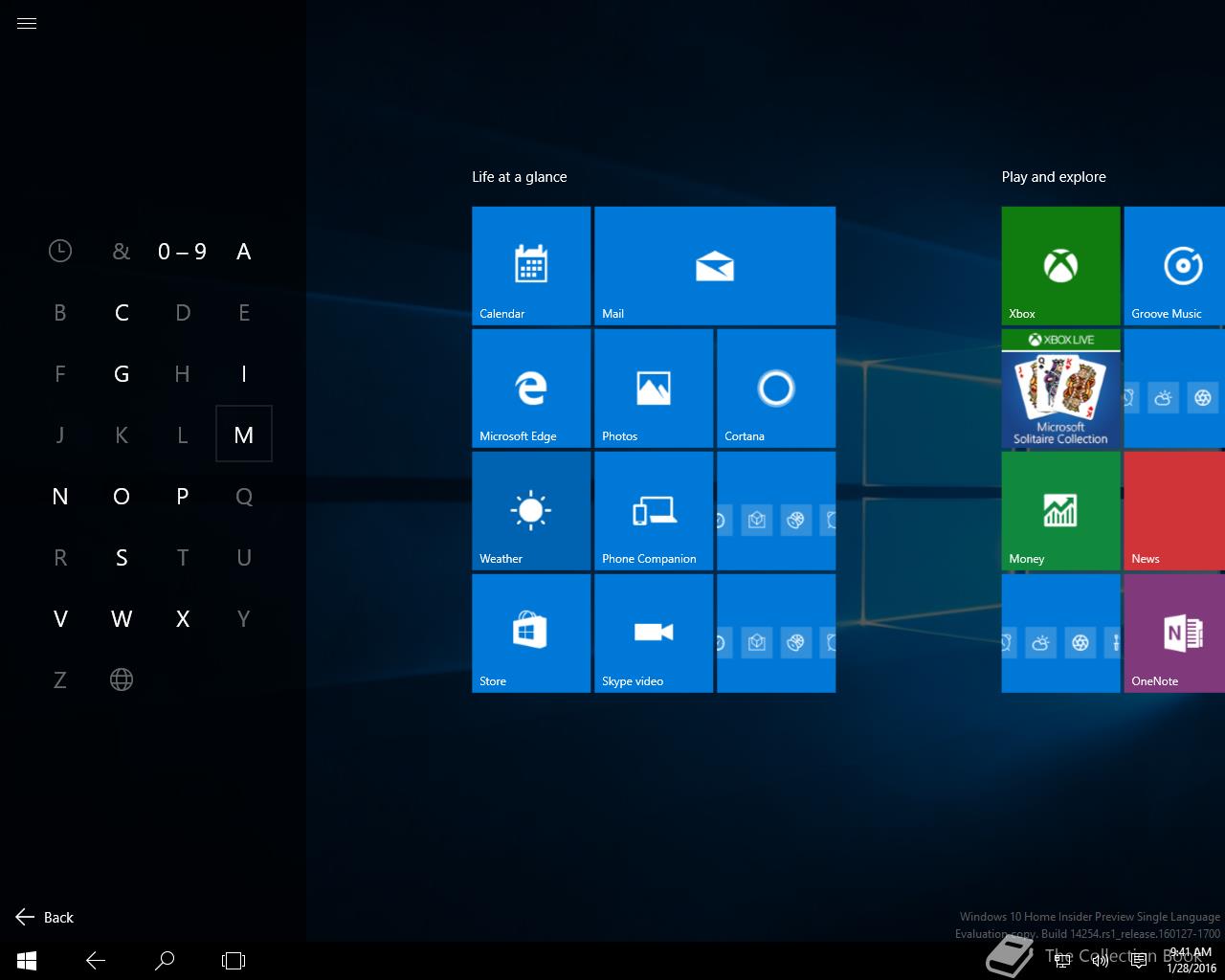The width and height of the screenshot is (1225, 980).
Task: Click the network icon in system tray
Action: click(1062, 961)
